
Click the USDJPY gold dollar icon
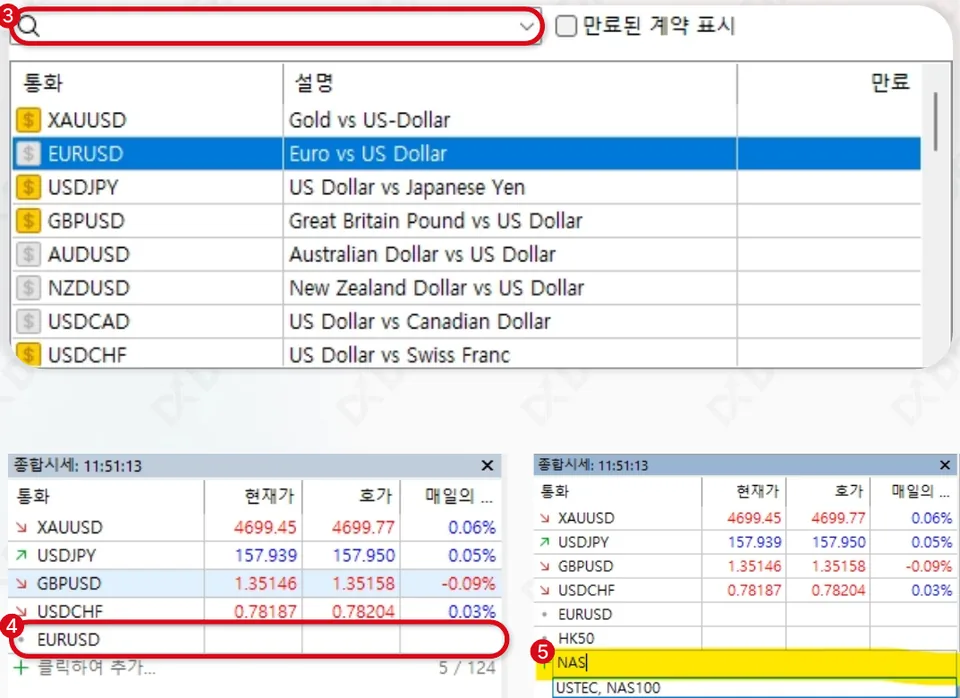(28, 187)
